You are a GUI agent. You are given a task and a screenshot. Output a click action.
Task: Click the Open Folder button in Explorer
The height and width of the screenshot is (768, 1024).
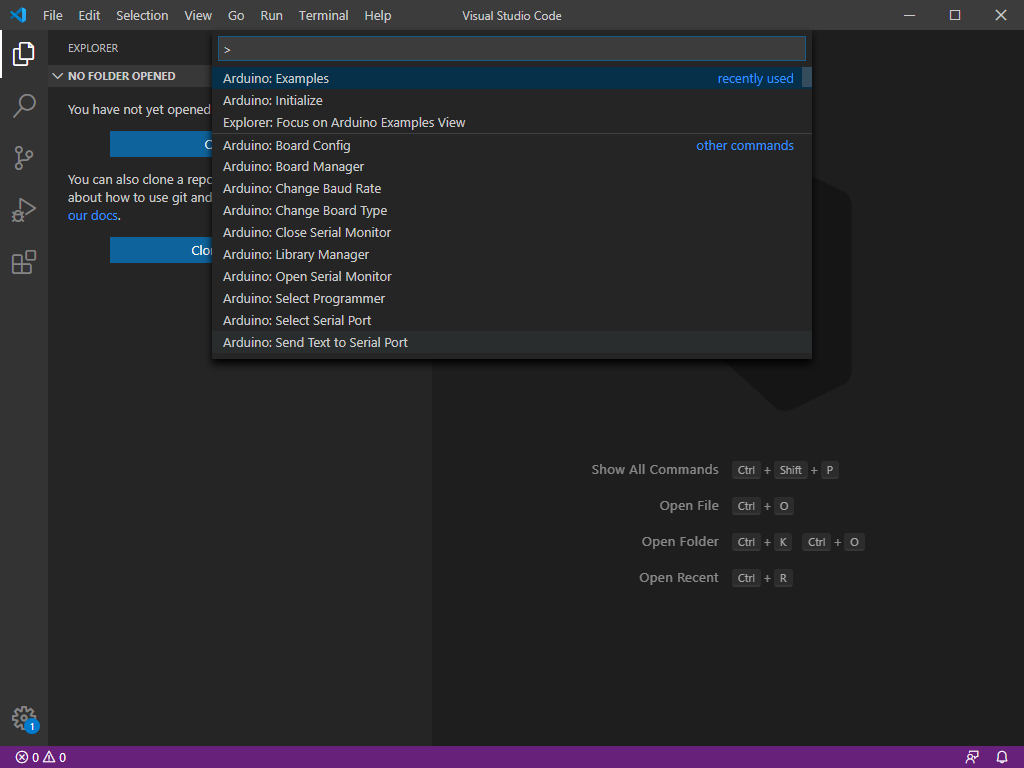click(x=161, y=144)
